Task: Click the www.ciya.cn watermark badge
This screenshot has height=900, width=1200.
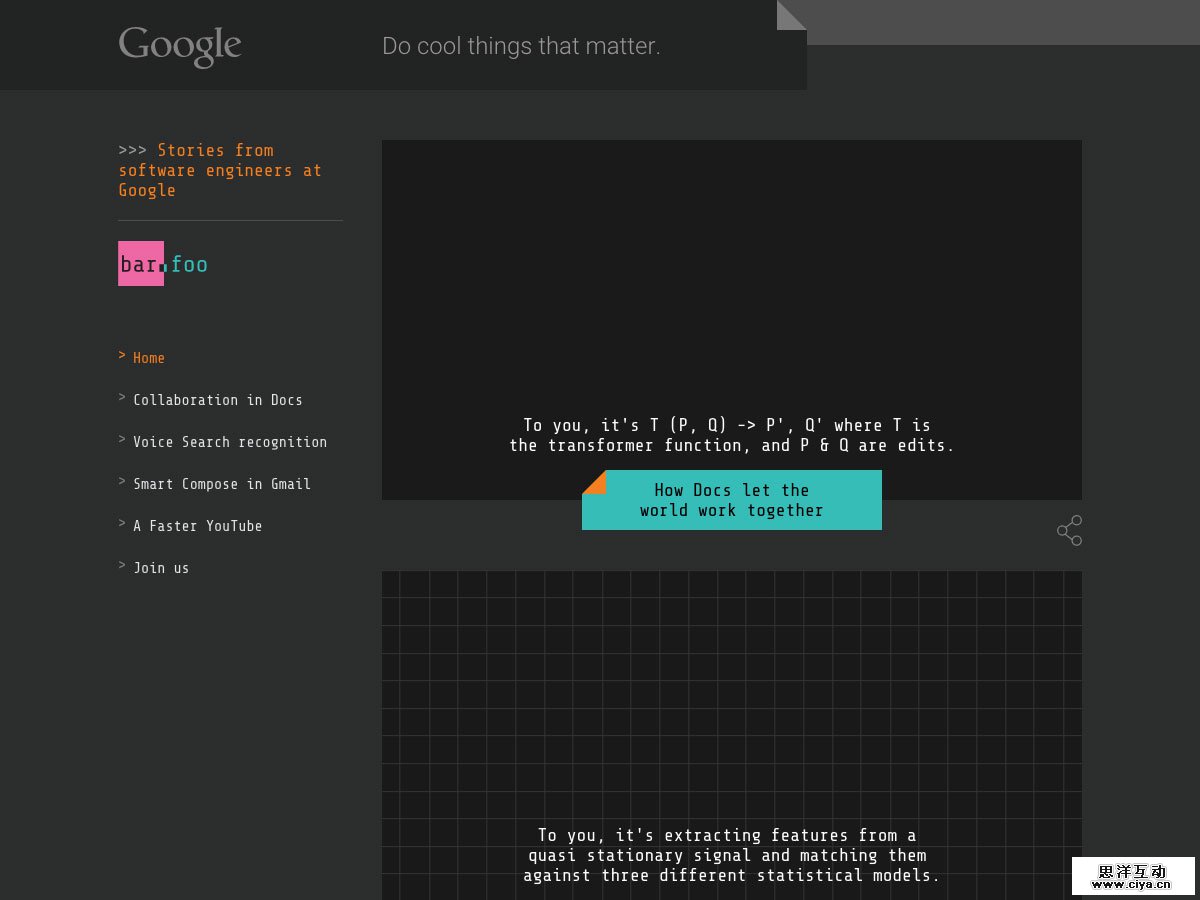Action: 1132,876
